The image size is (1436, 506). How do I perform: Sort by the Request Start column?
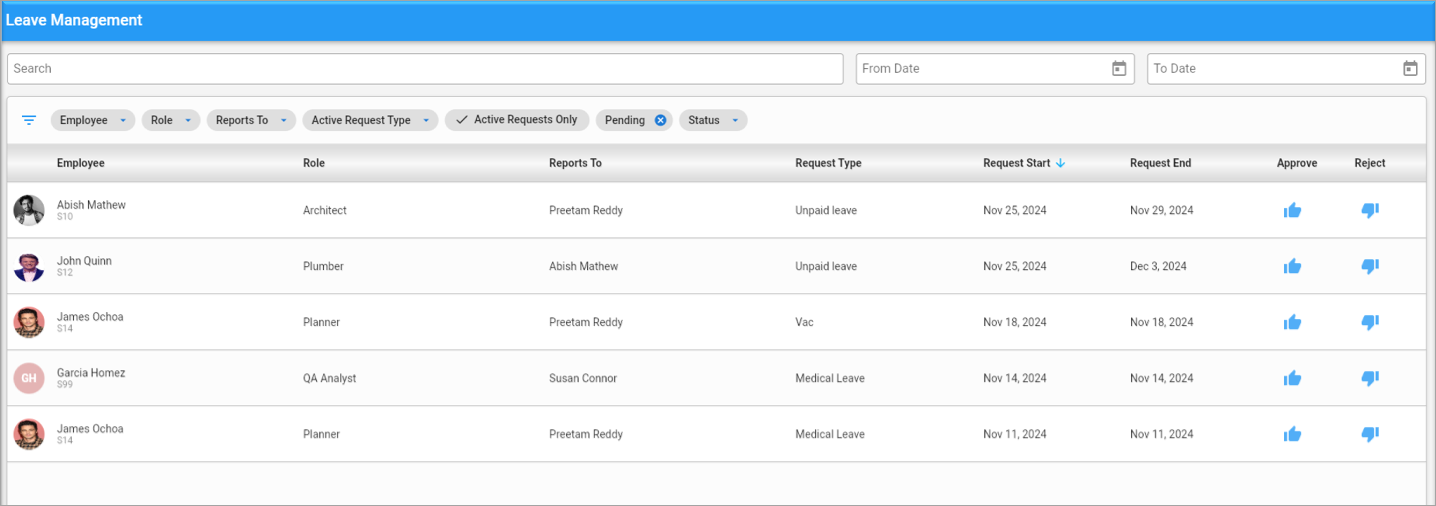(1016, 163)
